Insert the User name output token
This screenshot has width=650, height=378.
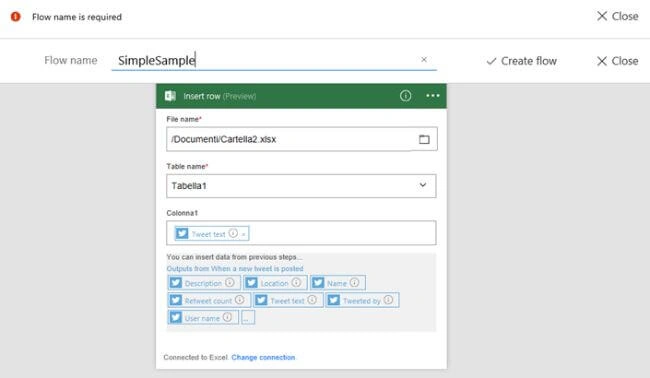coord(203,317)
